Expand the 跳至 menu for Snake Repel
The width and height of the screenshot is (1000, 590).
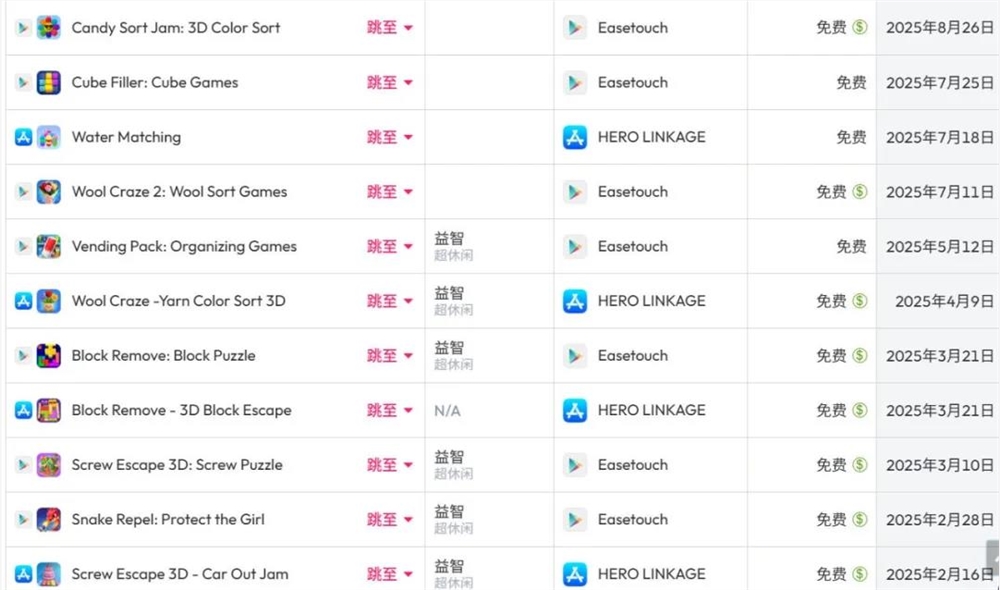(390, 520)
